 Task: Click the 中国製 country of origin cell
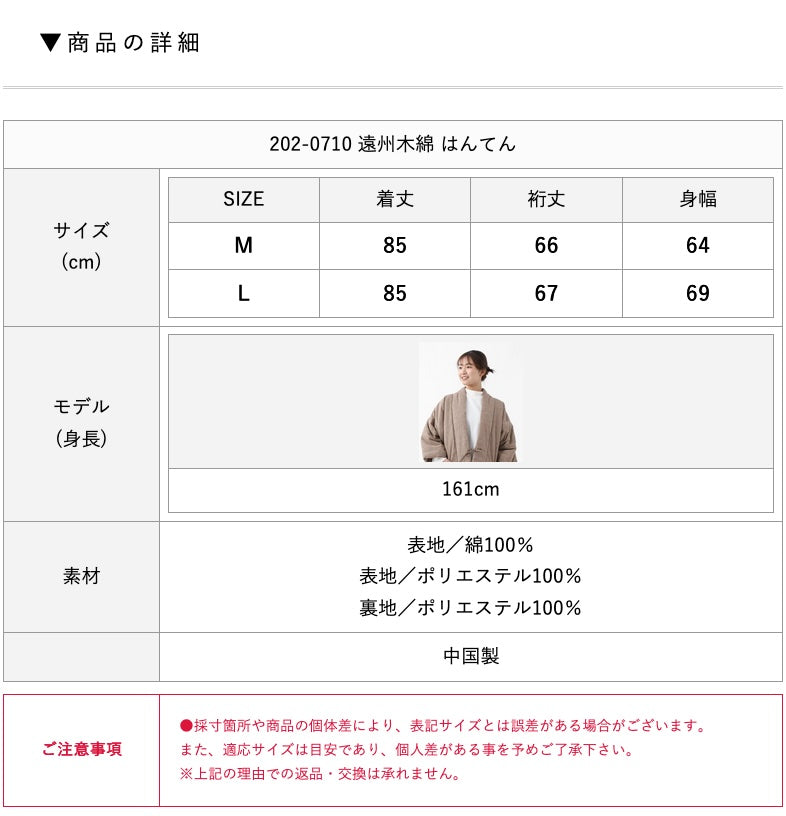[470, 656]
